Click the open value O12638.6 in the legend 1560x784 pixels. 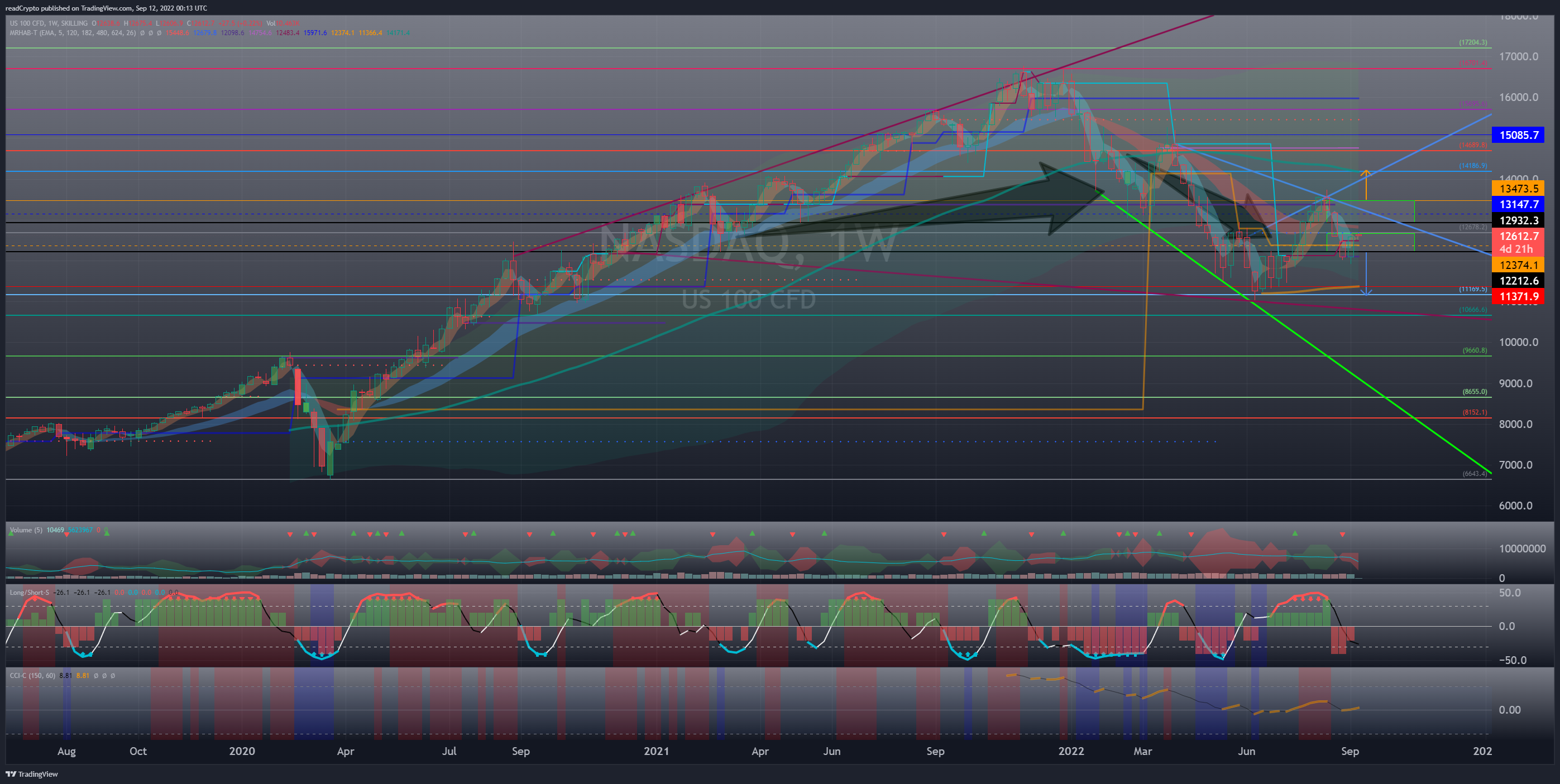[x=106, y=23]
